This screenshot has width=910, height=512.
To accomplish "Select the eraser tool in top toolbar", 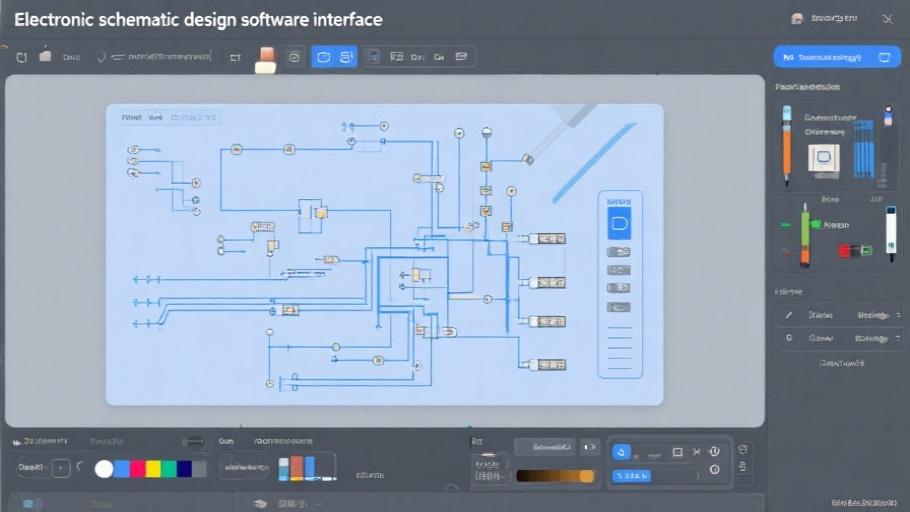I will (x=265, y=59).
